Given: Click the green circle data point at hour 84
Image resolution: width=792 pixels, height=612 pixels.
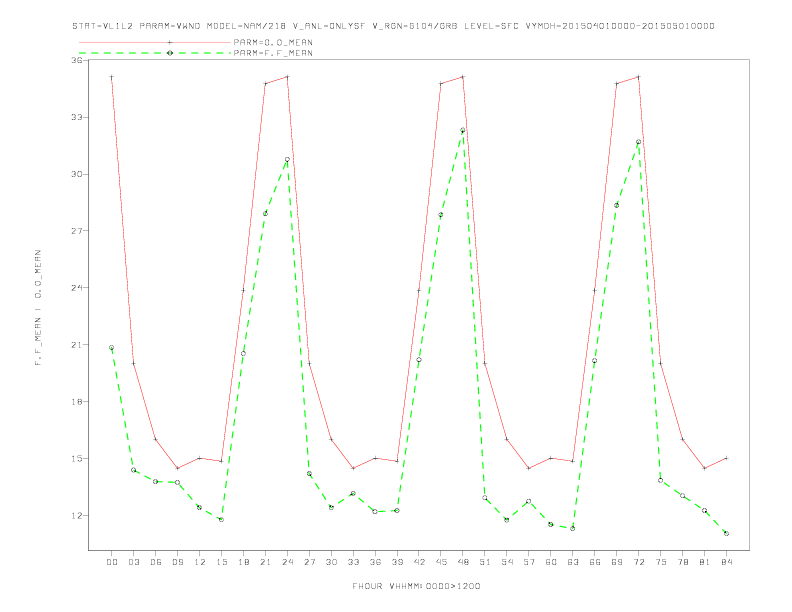Looking at the screenshot, I should coord(726,533).
